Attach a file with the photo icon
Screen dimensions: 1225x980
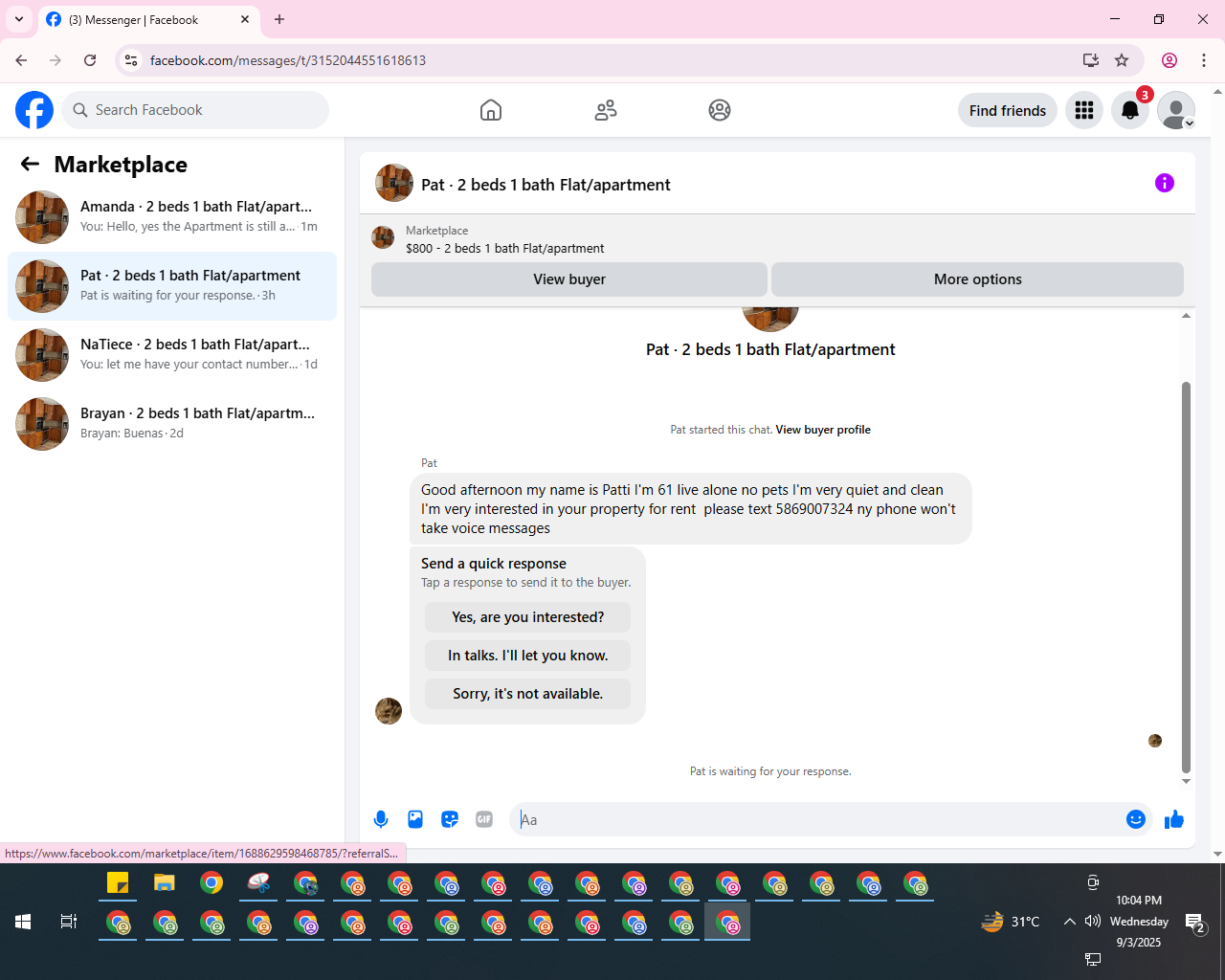pyautogui.click(x=415, y=819)
